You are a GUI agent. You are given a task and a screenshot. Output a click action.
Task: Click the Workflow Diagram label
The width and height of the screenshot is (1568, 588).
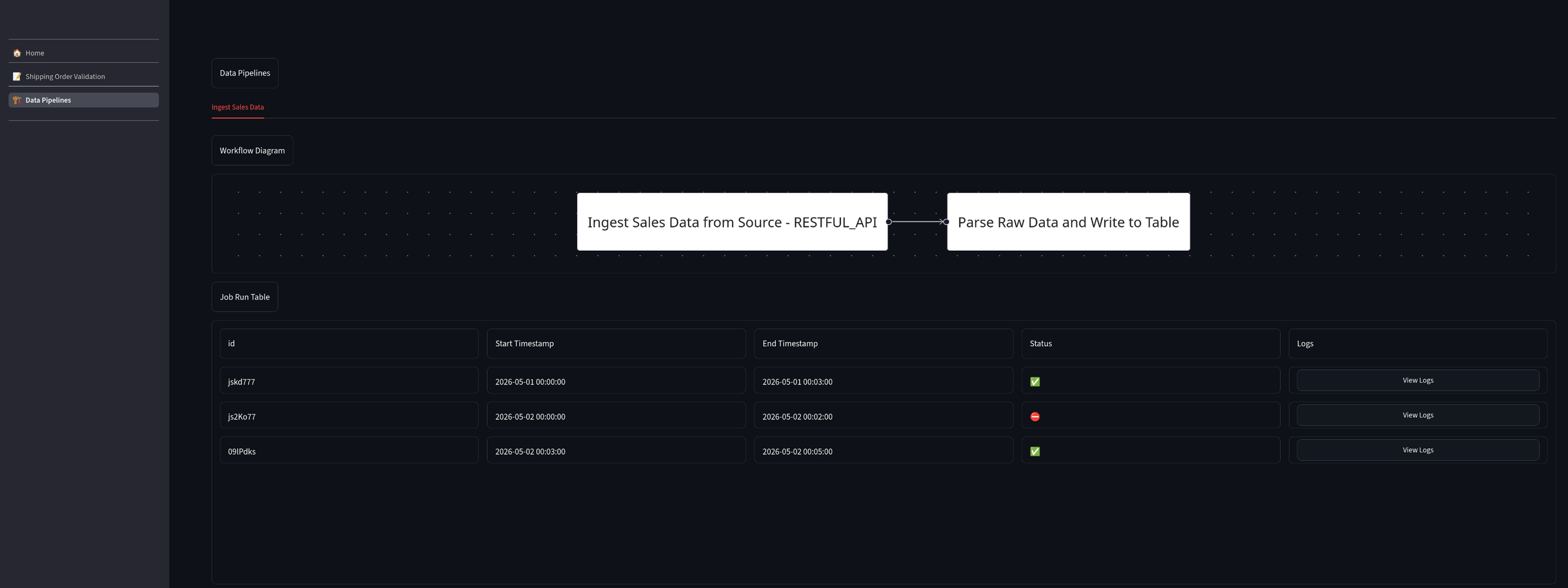pyautogui.click(x=252, y=150)
